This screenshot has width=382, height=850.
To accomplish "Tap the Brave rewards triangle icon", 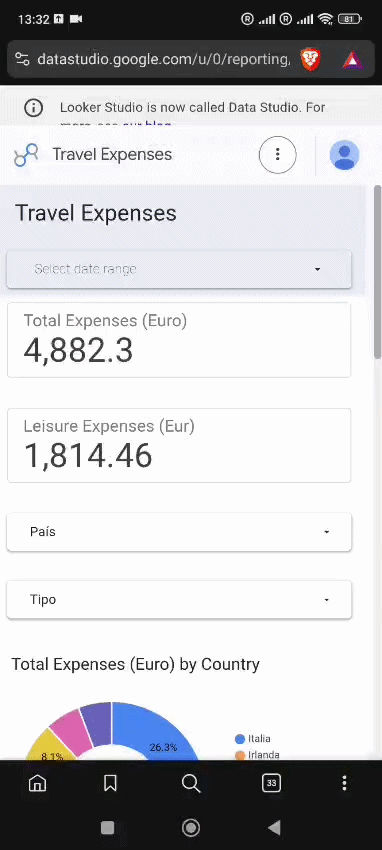I will pos(352,60).
